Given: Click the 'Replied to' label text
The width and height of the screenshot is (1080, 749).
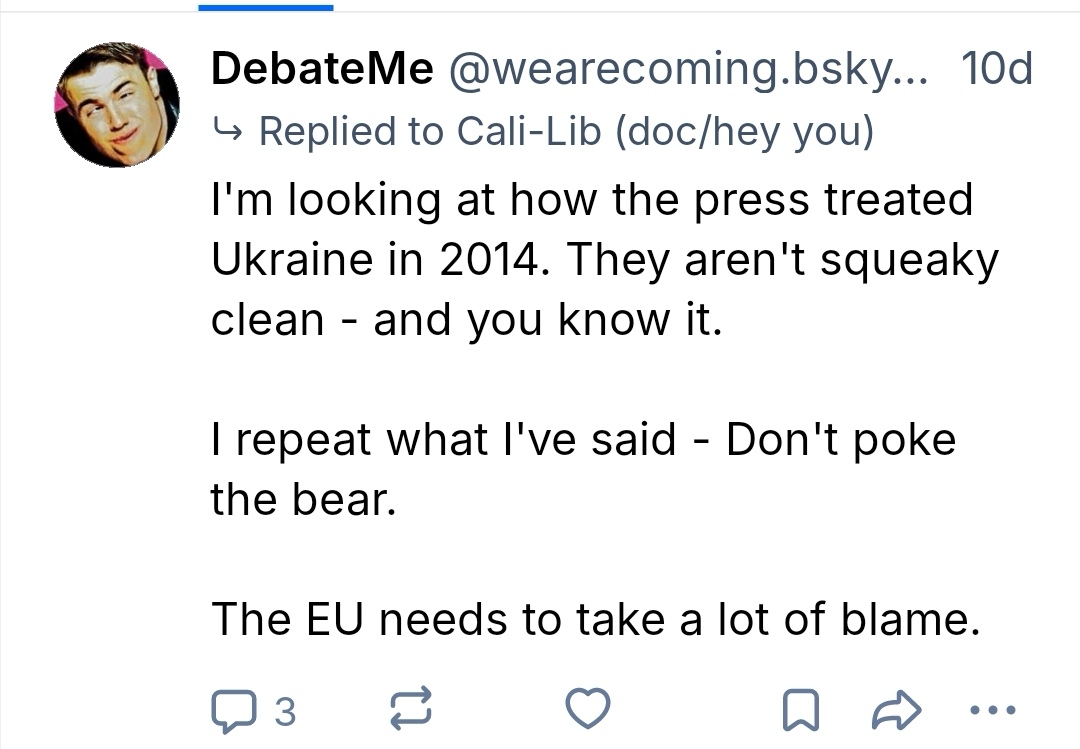Looking at the screenshot, I should (x=353, y=131).
